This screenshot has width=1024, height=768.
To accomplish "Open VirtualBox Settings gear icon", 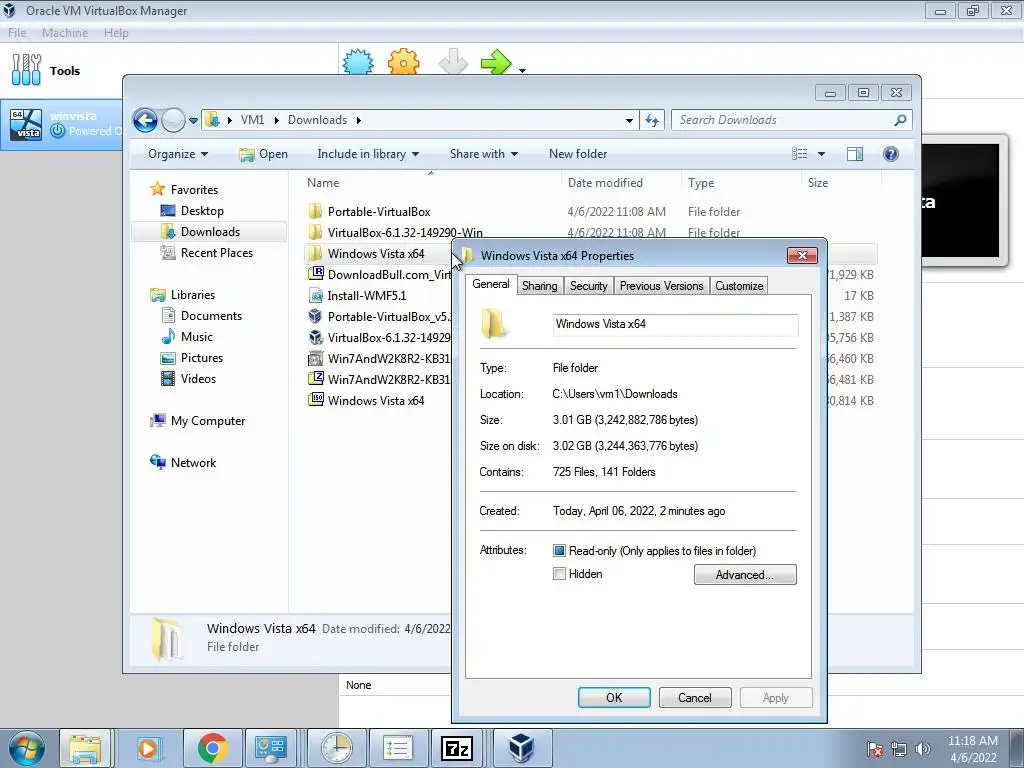I will [404, 62].
